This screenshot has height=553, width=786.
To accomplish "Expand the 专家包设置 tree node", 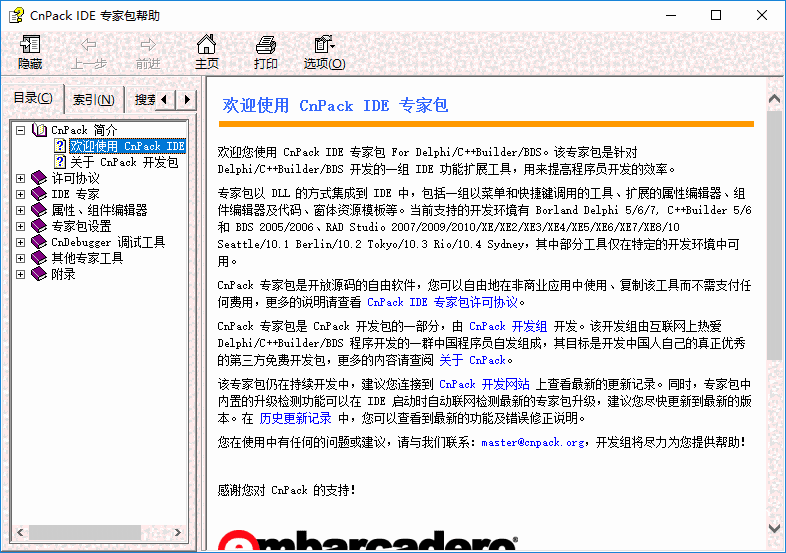I will click(20, 227).
